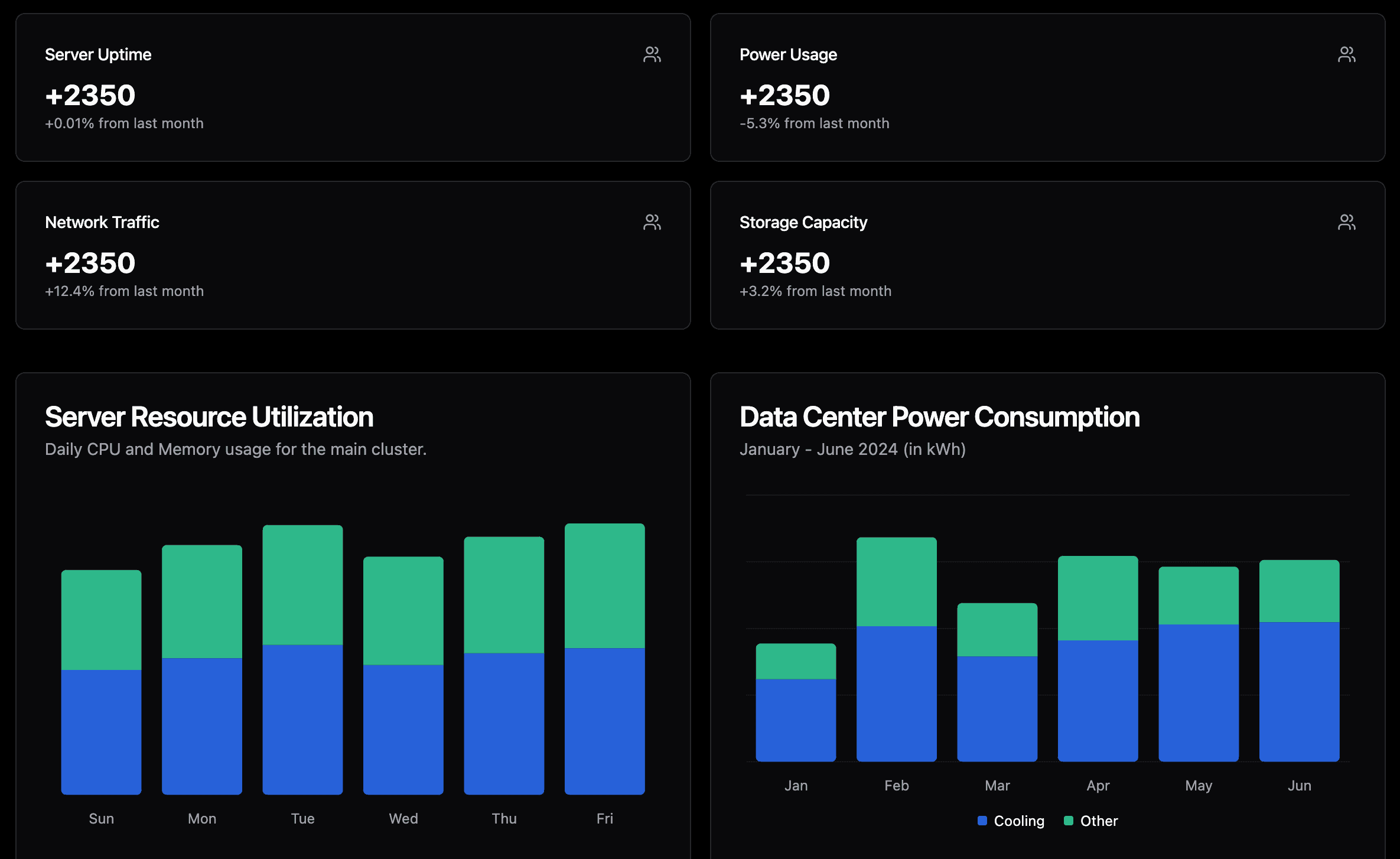
Task: Click the Apr Cooling bar segment
Action: [1098, 701]
